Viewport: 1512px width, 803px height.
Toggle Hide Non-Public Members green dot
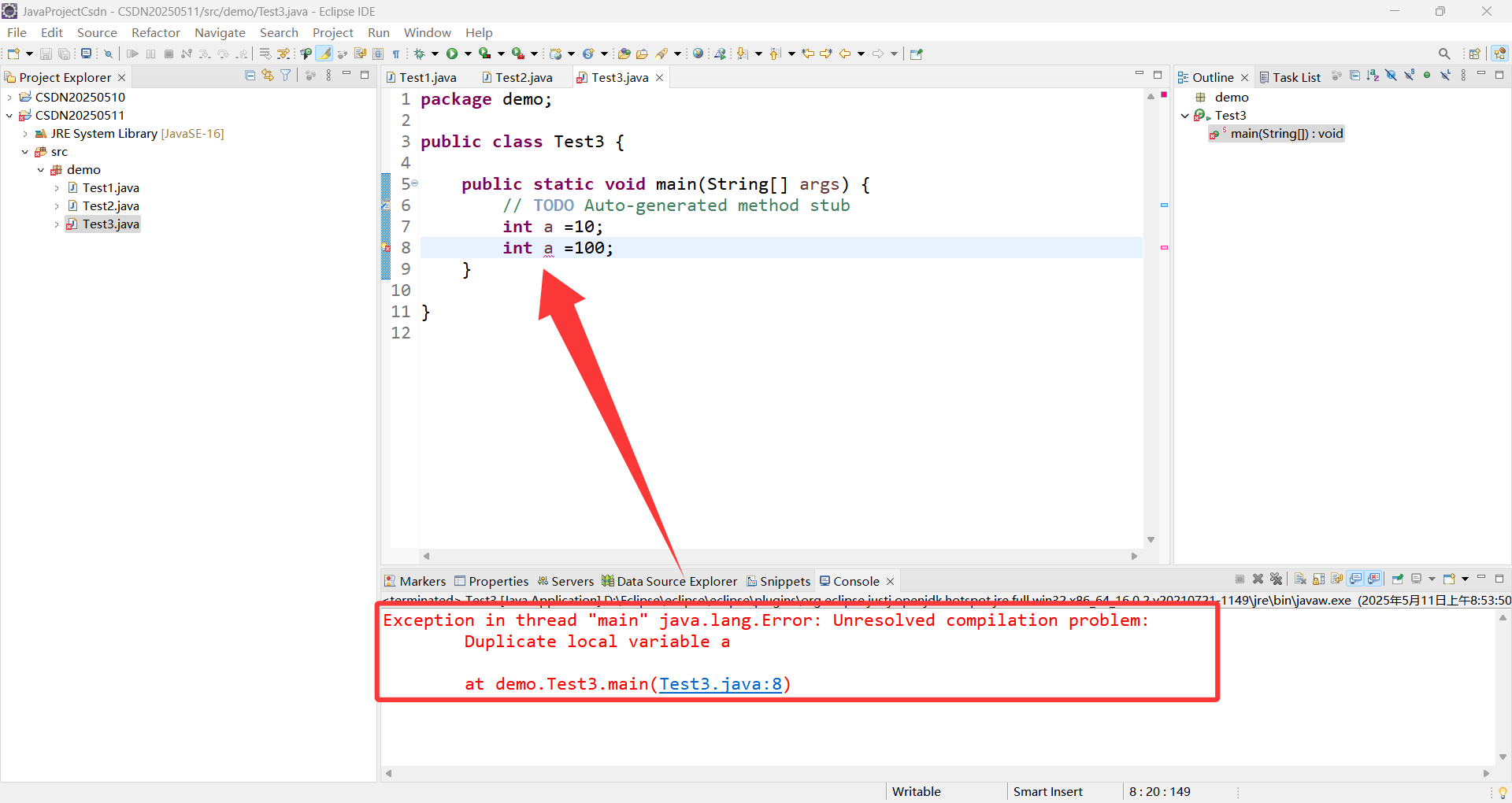(x=1427, y=76)
